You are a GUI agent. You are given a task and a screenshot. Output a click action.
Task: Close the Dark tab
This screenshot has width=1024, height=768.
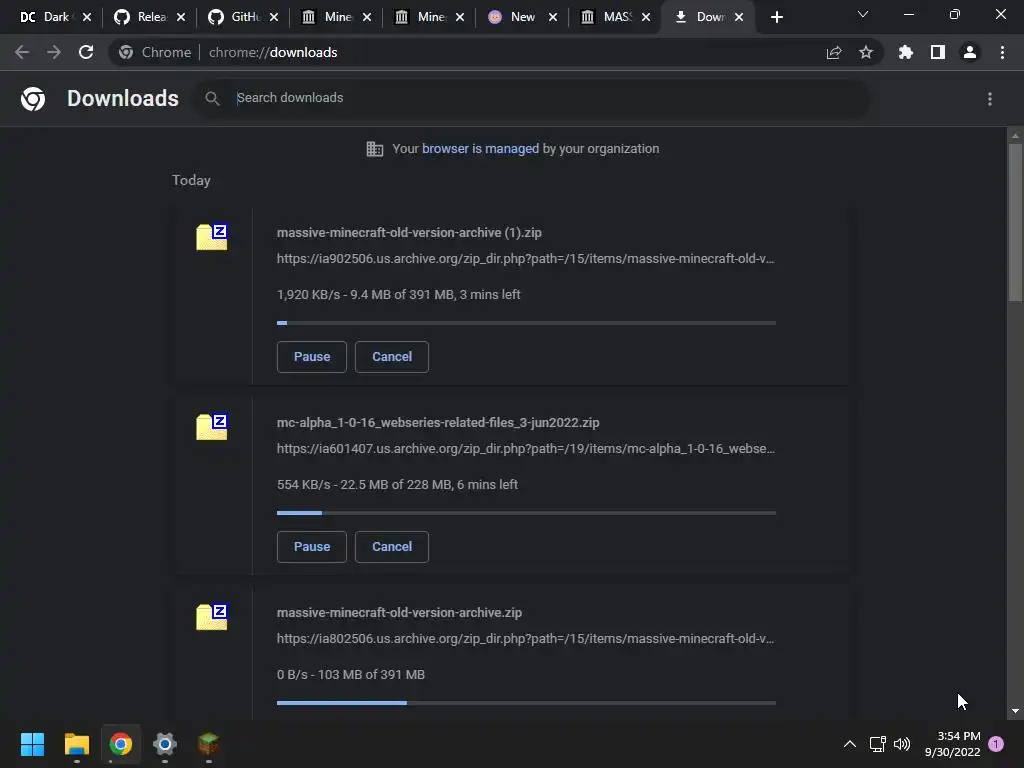tap(87, 17)
